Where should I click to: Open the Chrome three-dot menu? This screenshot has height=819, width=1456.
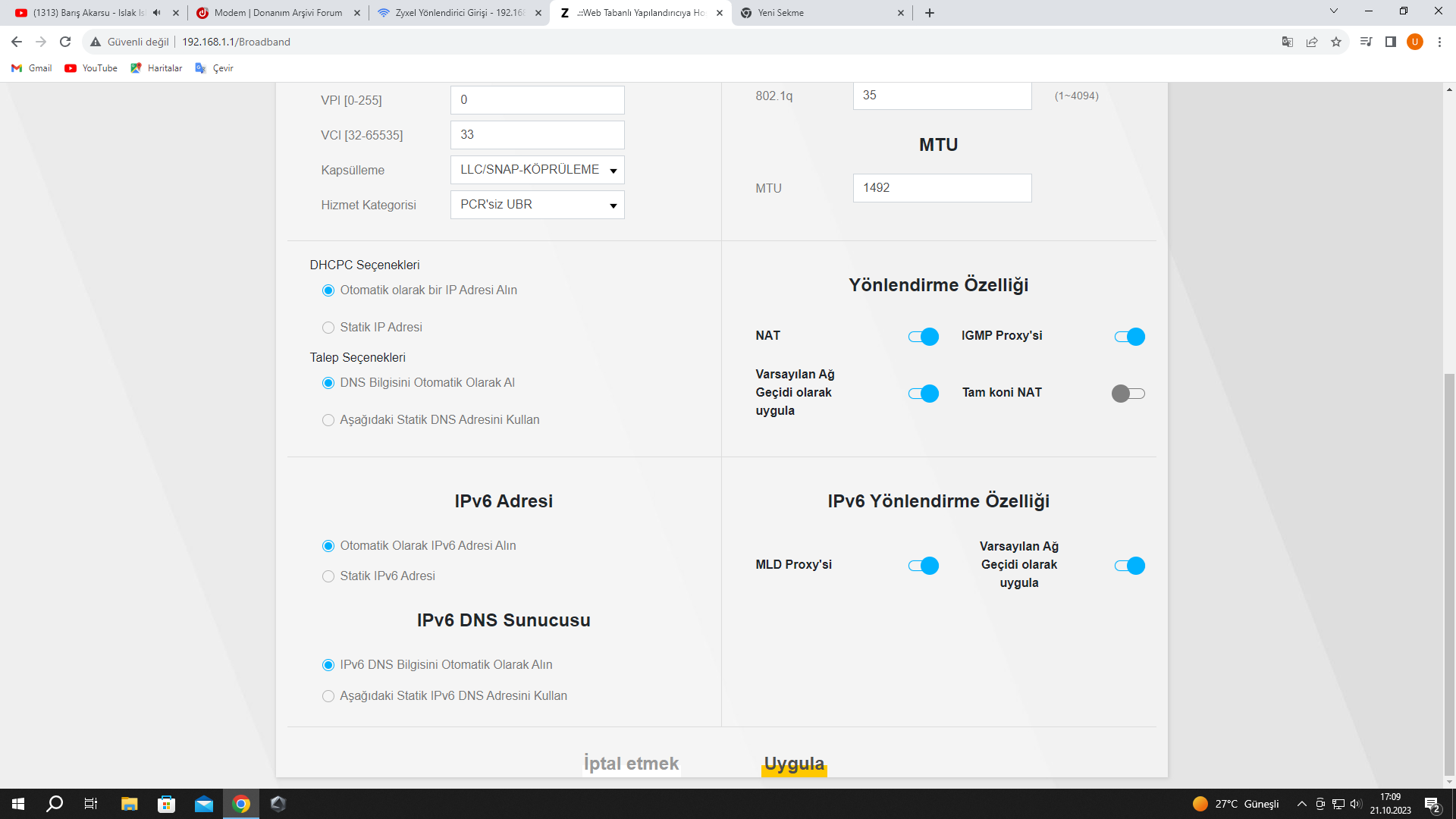1439,42
